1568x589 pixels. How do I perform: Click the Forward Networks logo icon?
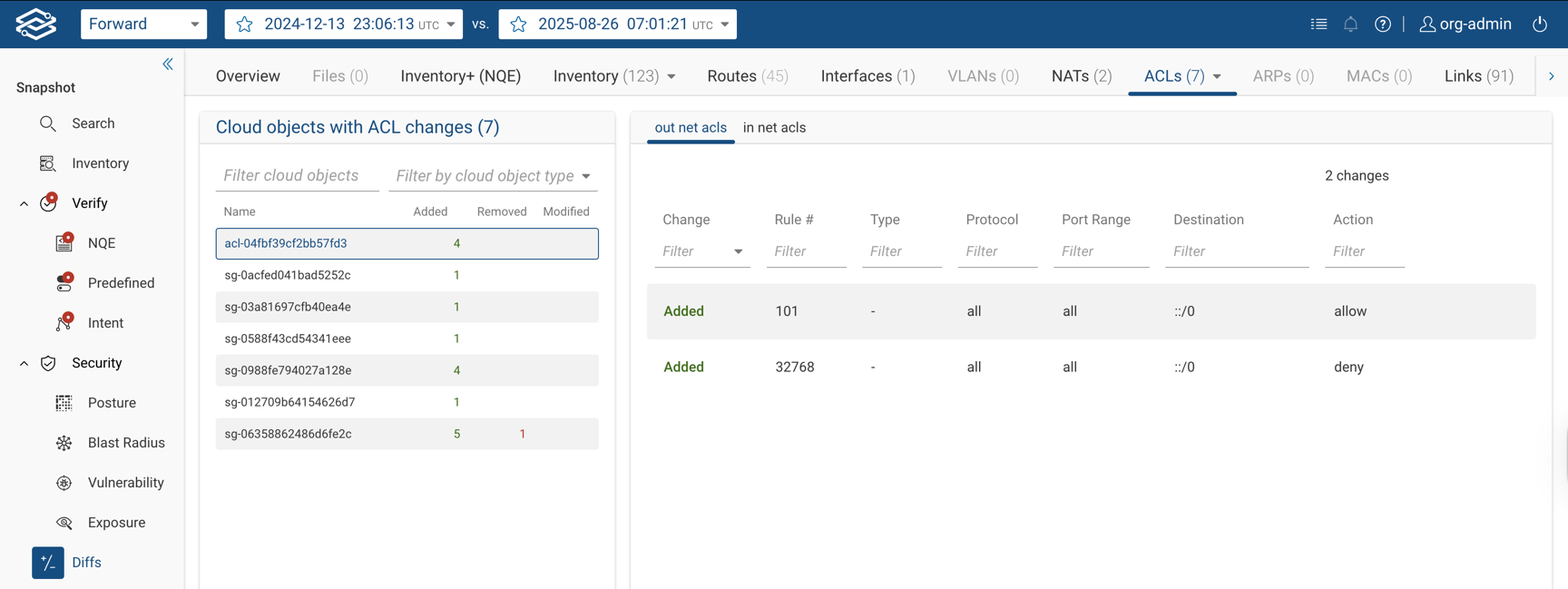tap(36, 24)
